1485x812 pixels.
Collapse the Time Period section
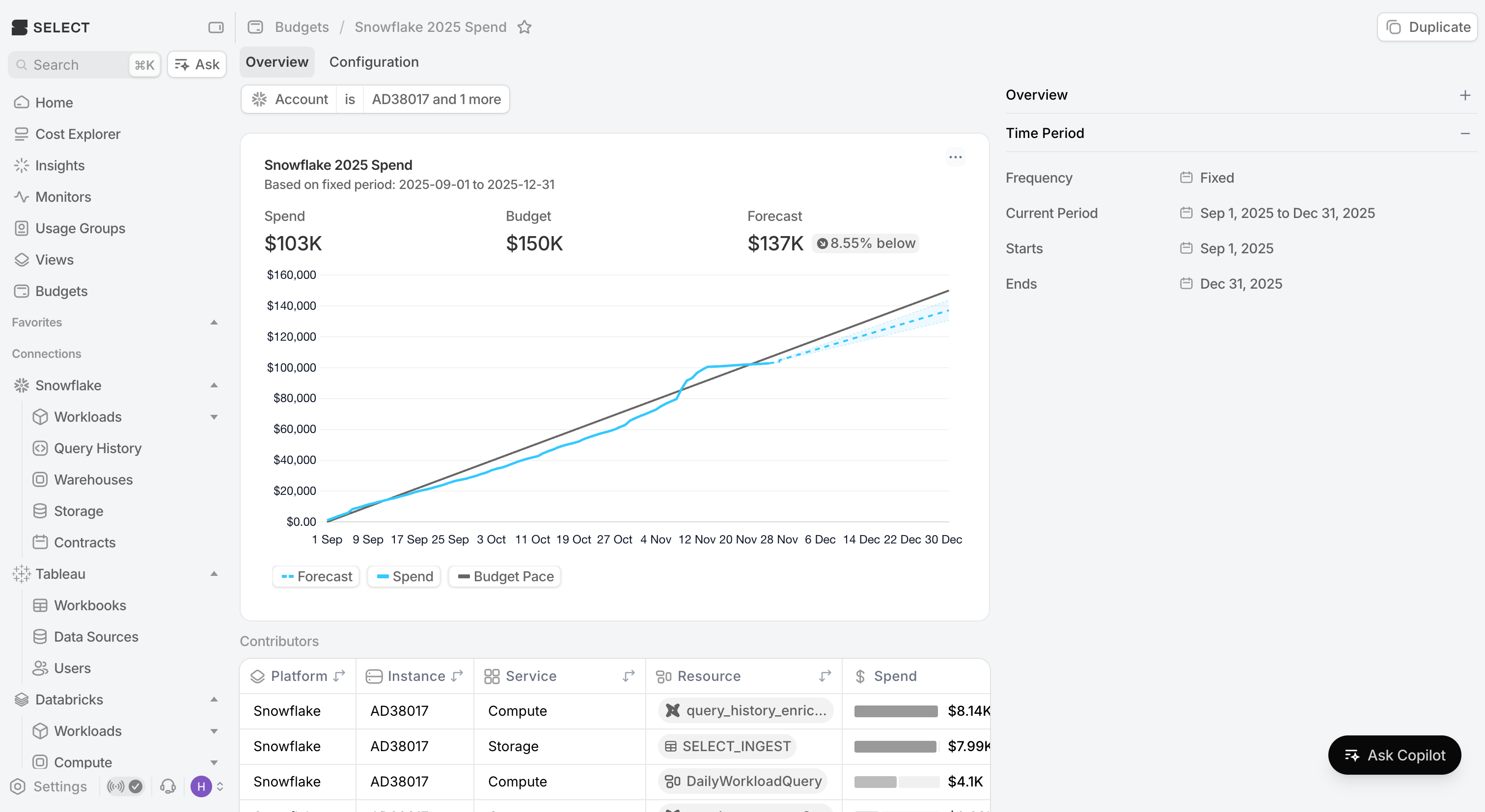(1465, 133)
